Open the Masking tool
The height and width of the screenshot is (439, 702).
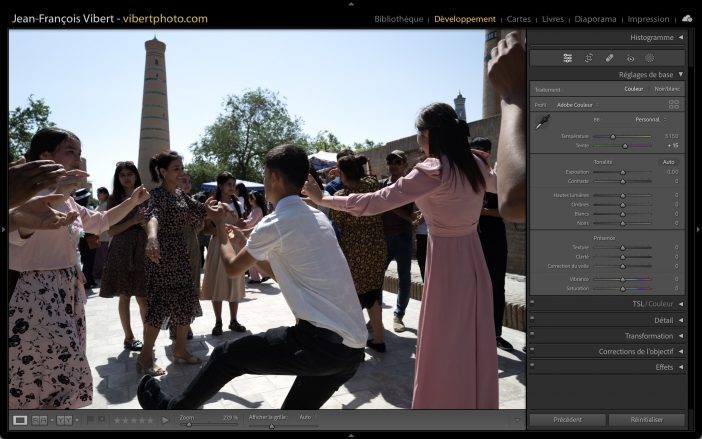tap(649, 58)
